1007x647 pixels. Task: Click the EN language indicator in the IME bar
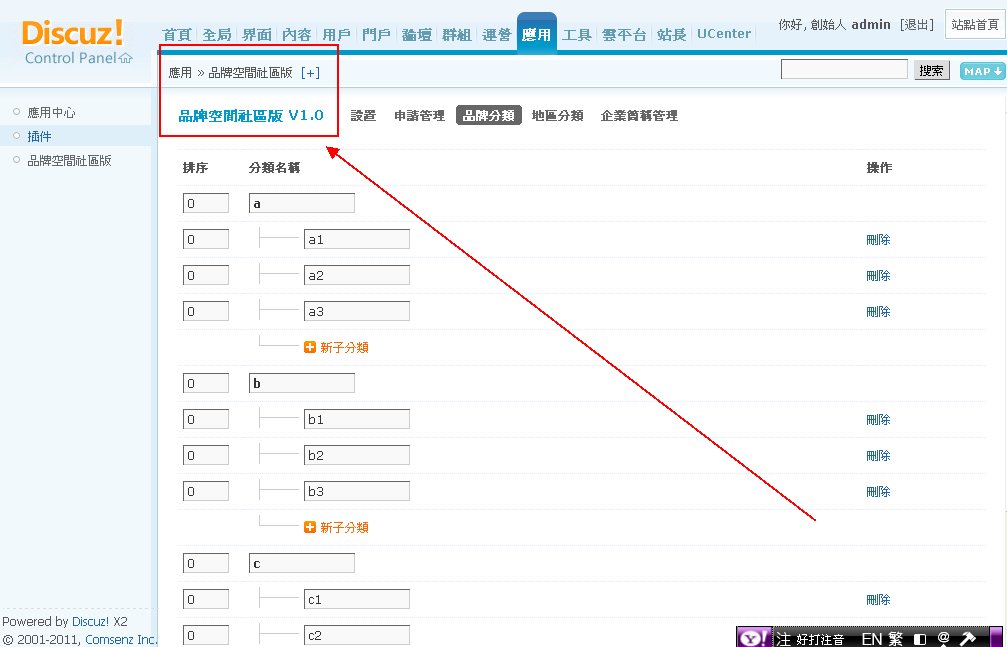coord(871,639)
